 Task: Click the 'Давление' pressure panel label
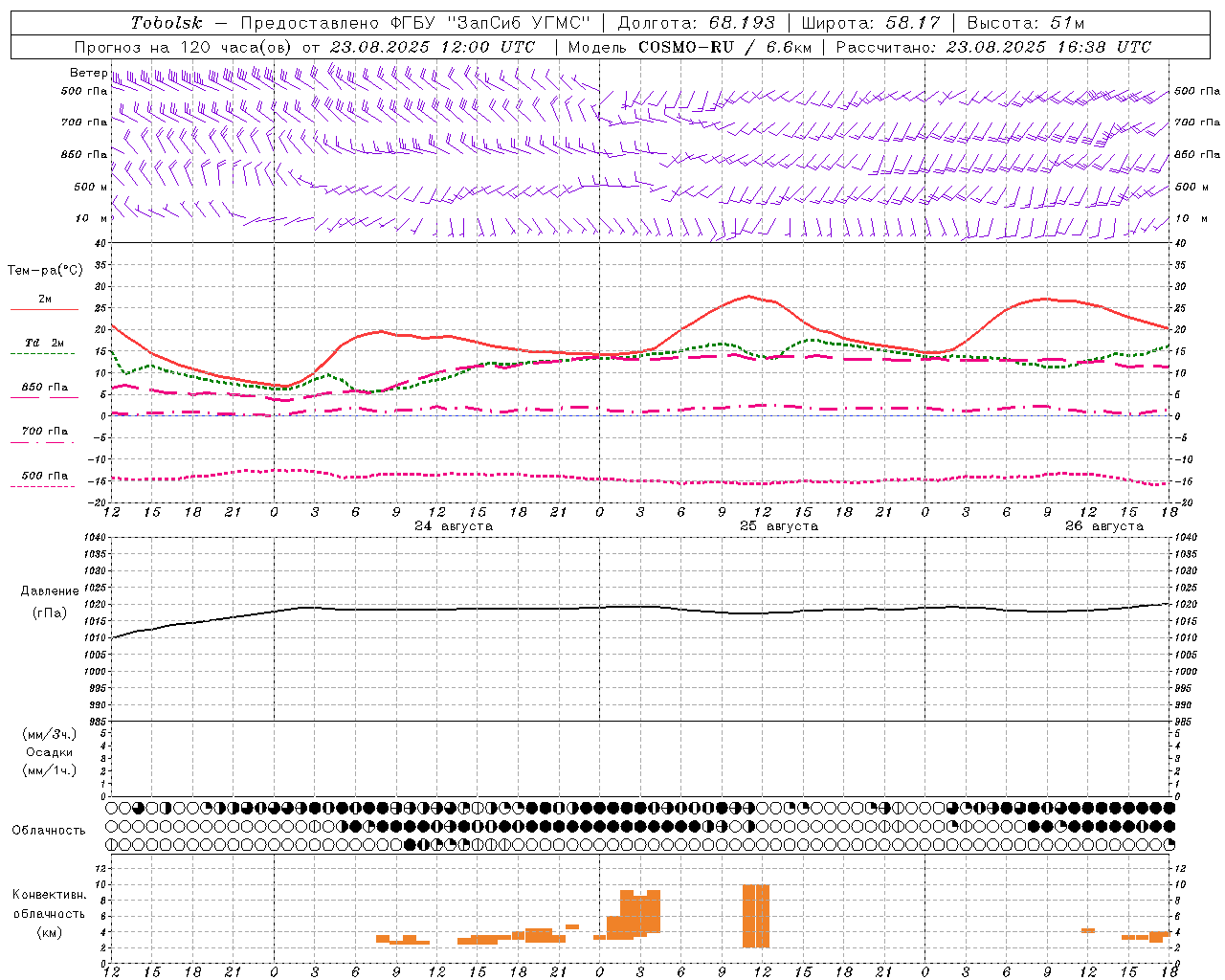[50, 591]
